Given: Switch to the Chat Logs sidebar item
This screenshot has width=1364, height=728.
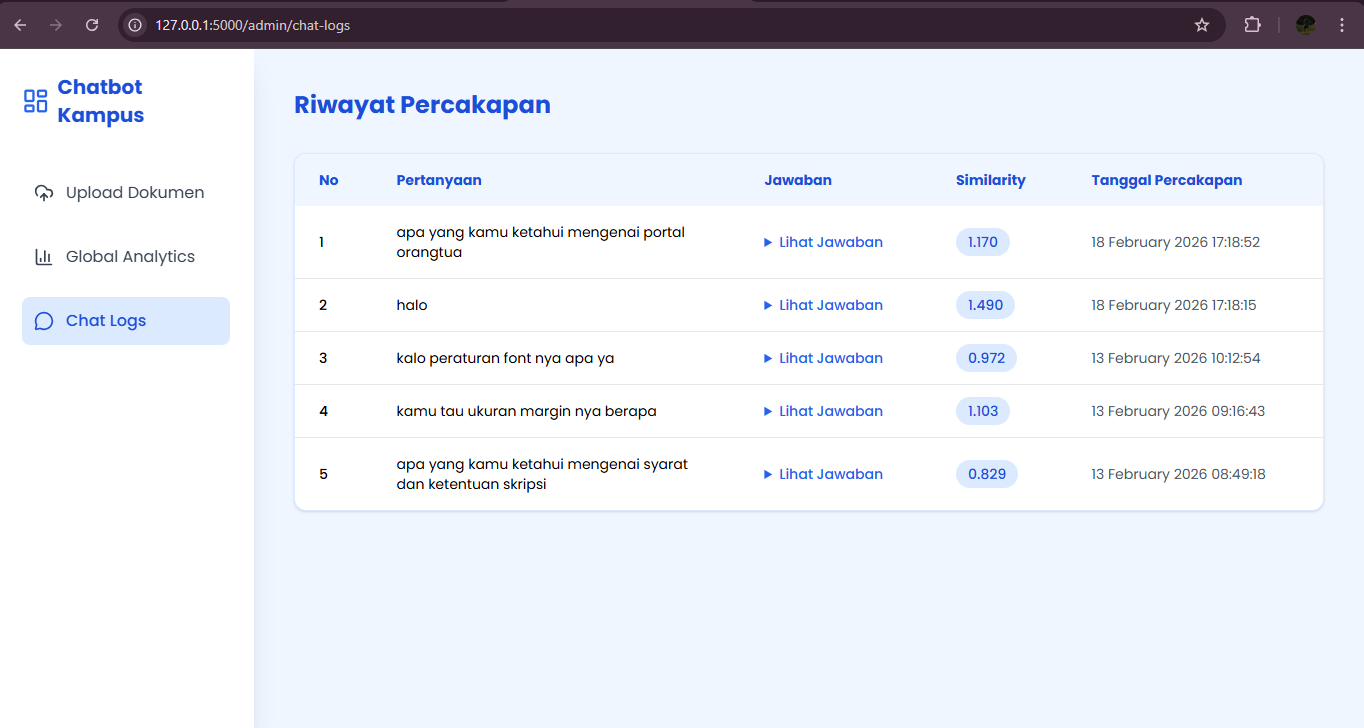Looking at the screenshot, I should [105, 320].
